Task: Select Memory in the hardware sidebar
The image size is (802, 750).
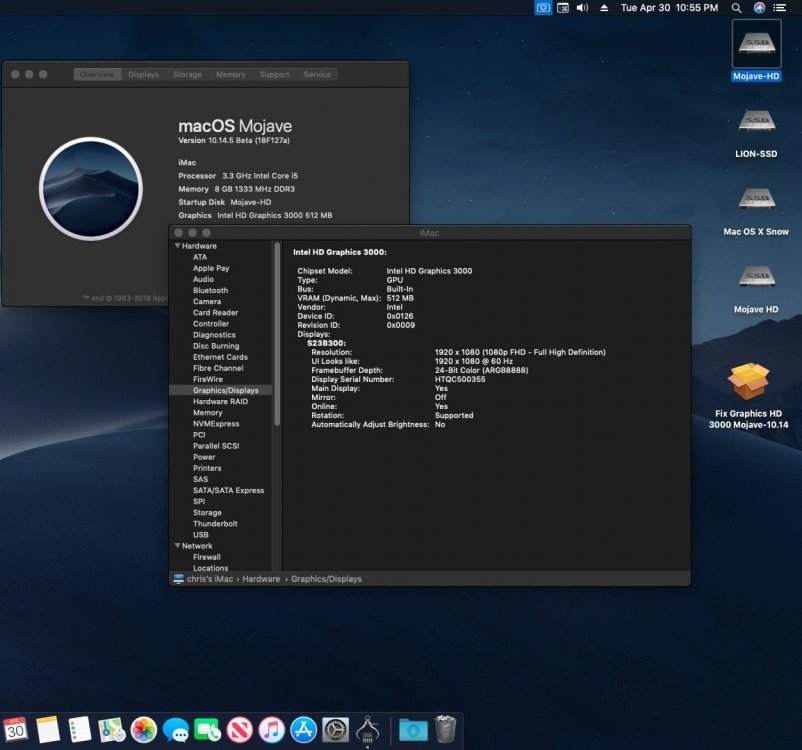Action: pos(208,412)
